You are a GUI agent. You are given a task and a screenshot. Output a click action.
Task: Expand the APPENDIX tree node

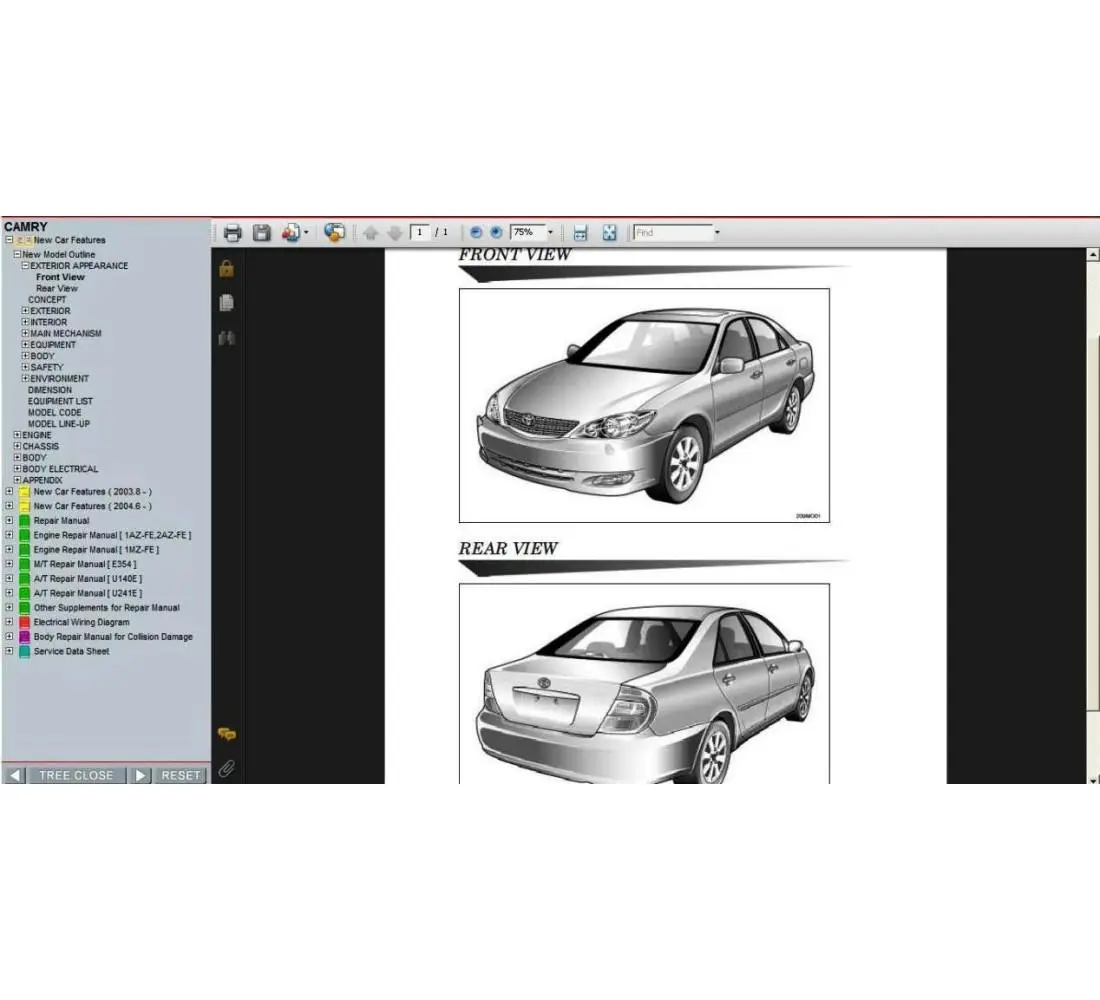18,480
